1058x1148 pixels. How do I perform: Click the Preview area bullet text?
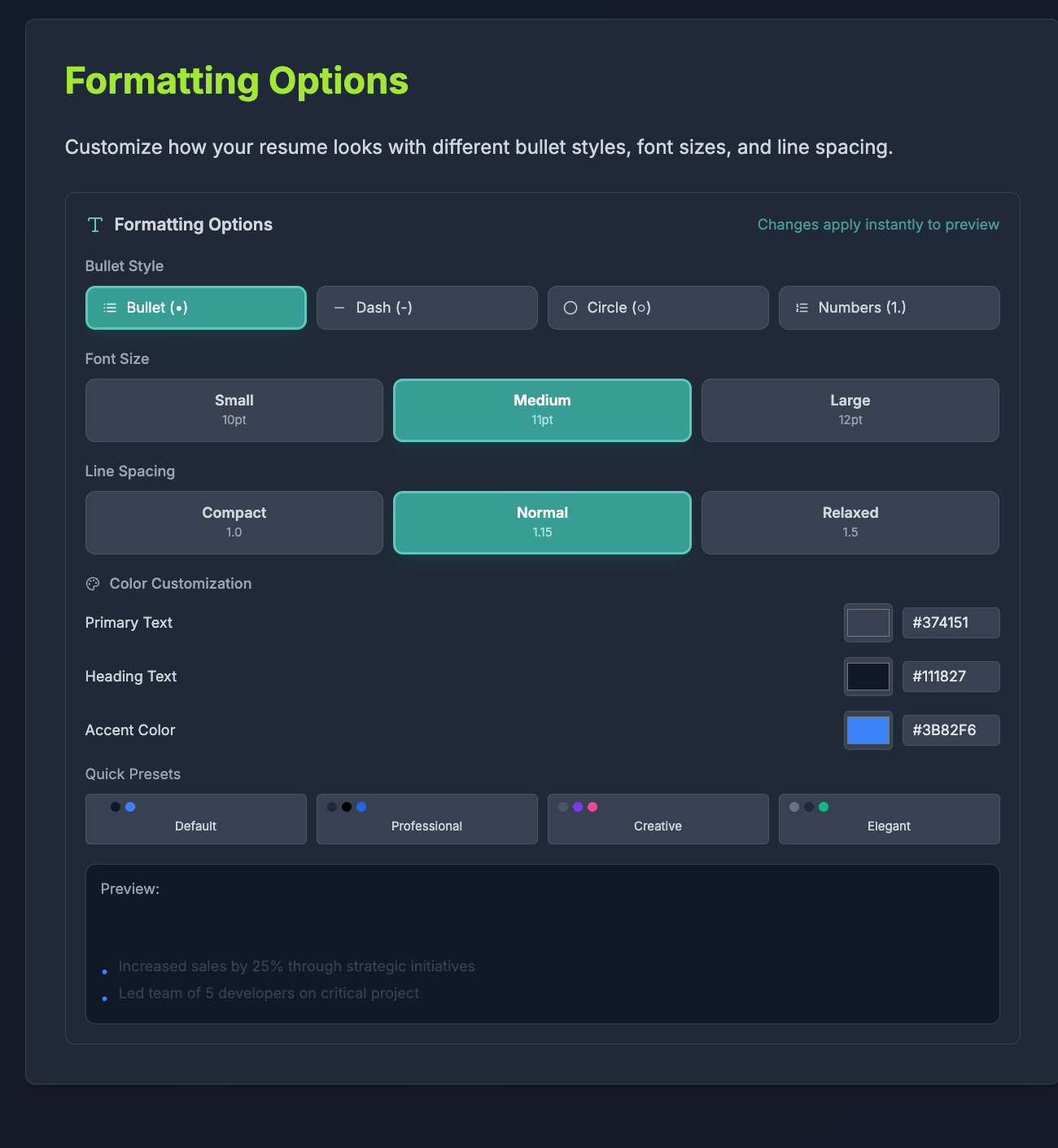(296, 966)
